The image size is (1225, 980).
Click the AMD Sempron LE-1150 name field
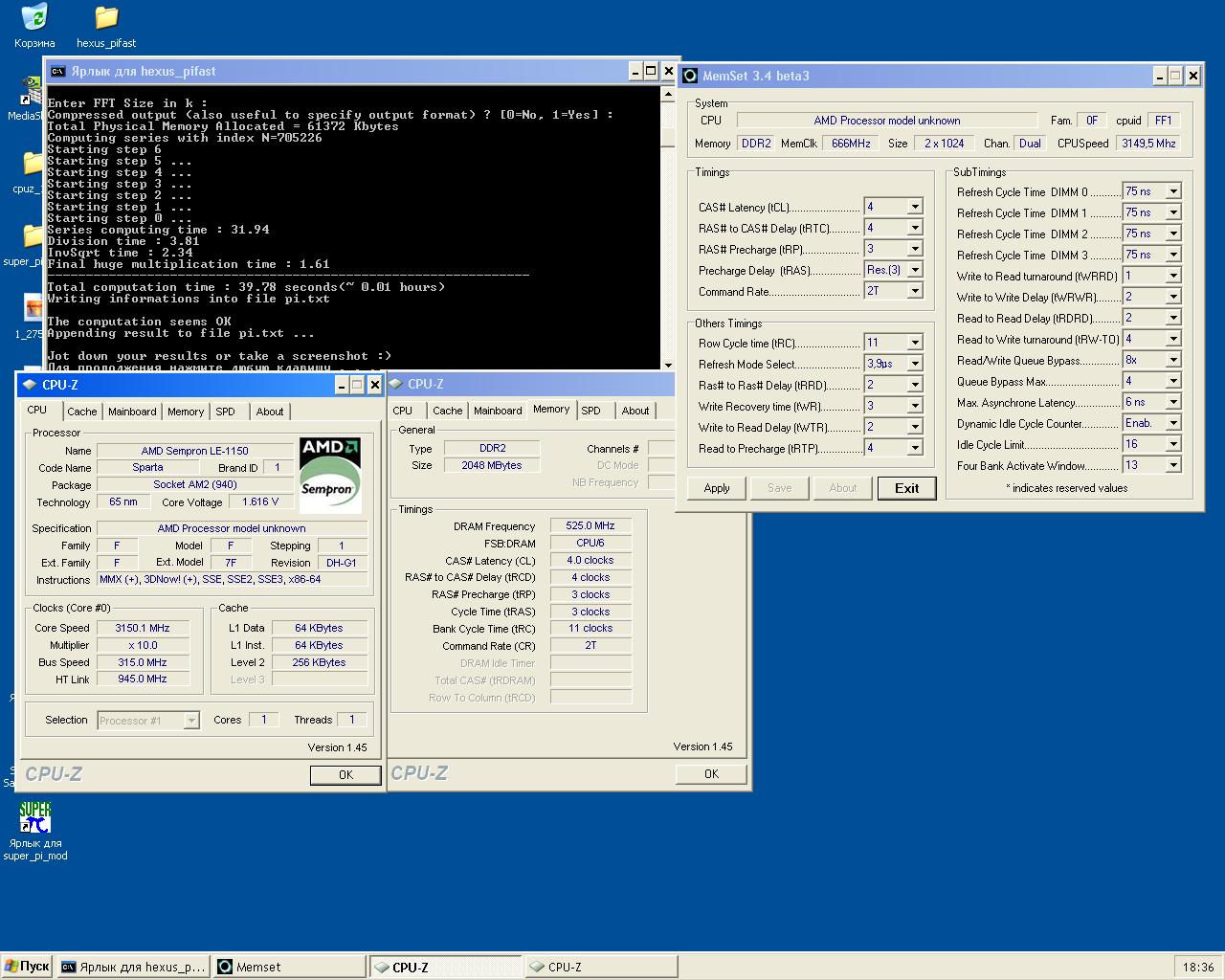point(195,451)
